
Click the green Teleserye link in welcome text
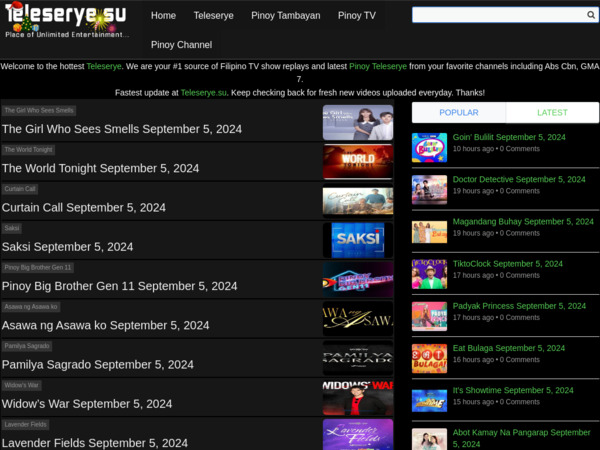[x=104, y=66]
